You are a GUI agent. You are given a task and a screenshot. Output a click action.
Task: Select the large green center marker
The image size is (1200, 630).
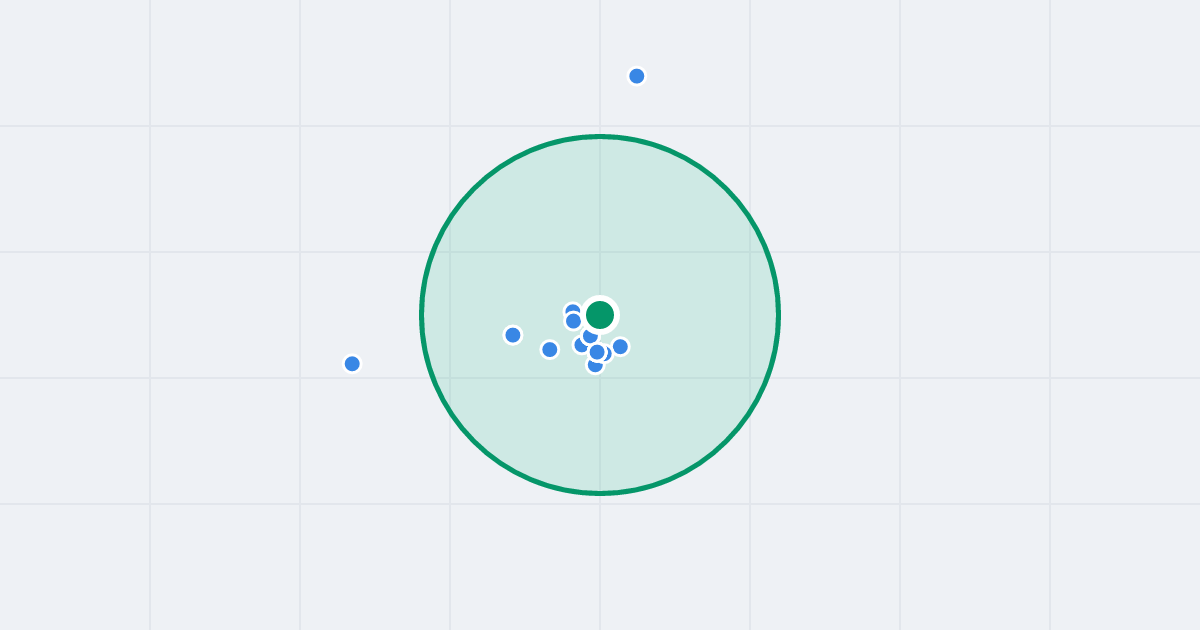click(x=600, y=315)
